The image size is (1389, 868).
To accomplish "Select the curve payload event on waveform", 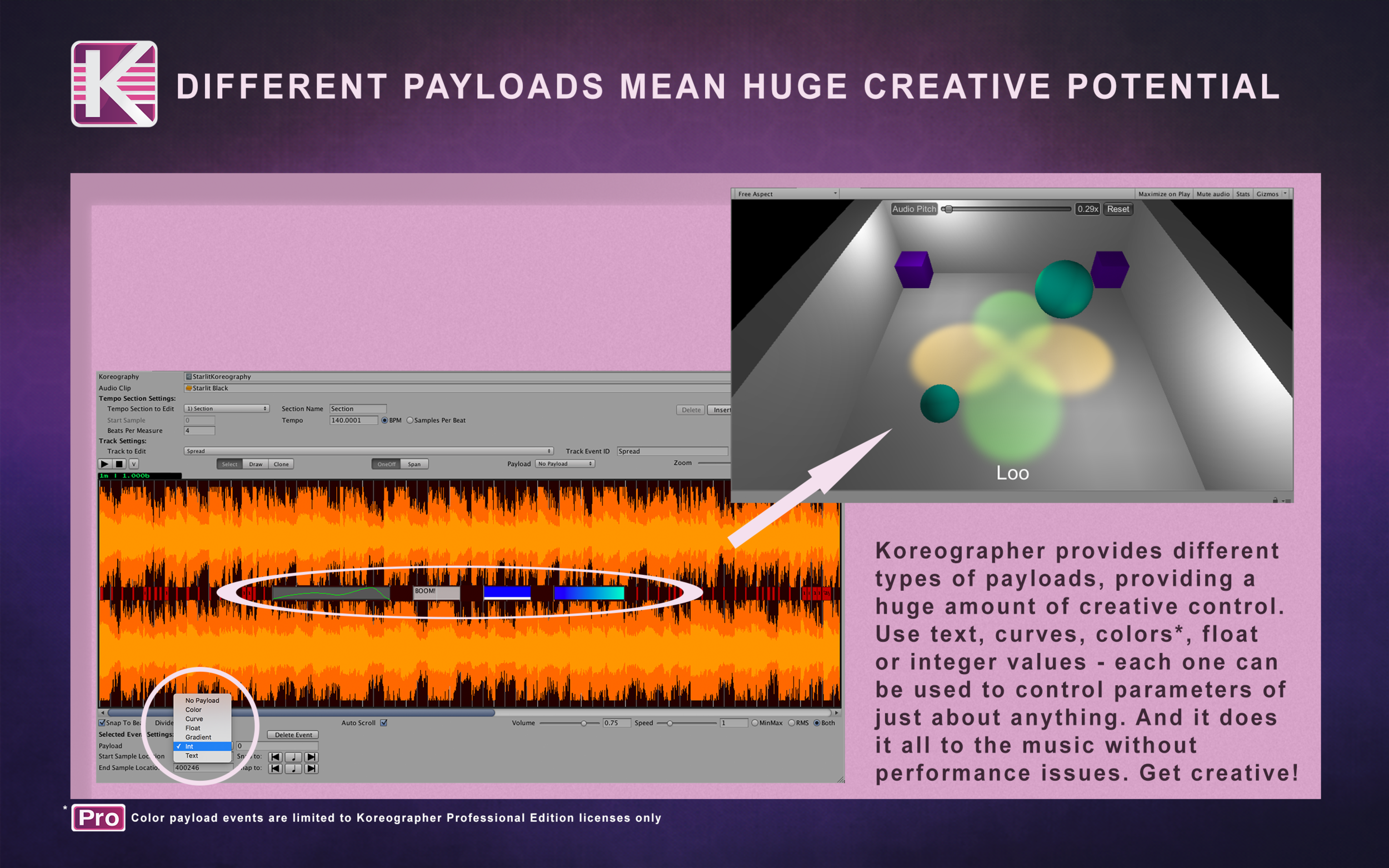I will tap(331, 593).
